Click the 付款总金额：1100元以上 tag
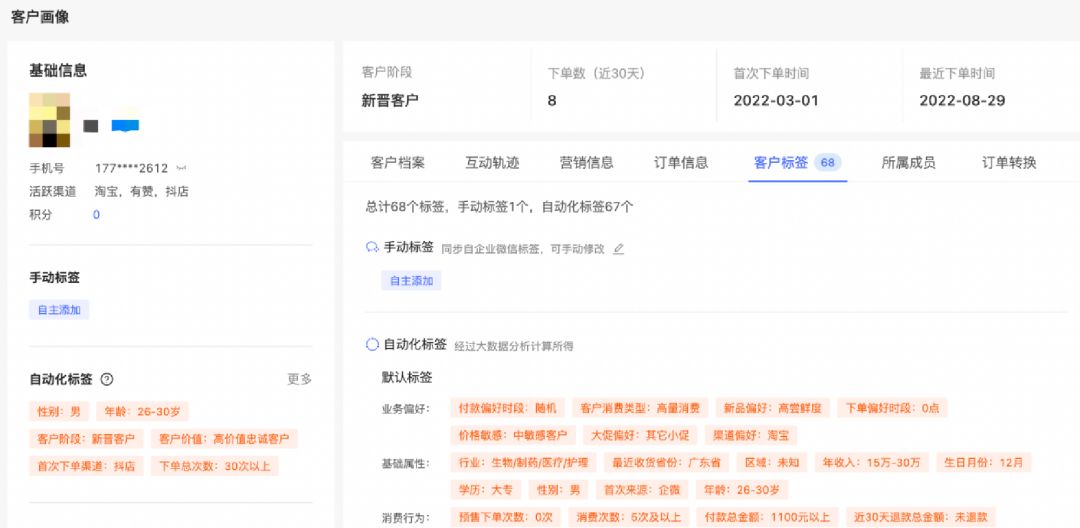 coord(767,517)
